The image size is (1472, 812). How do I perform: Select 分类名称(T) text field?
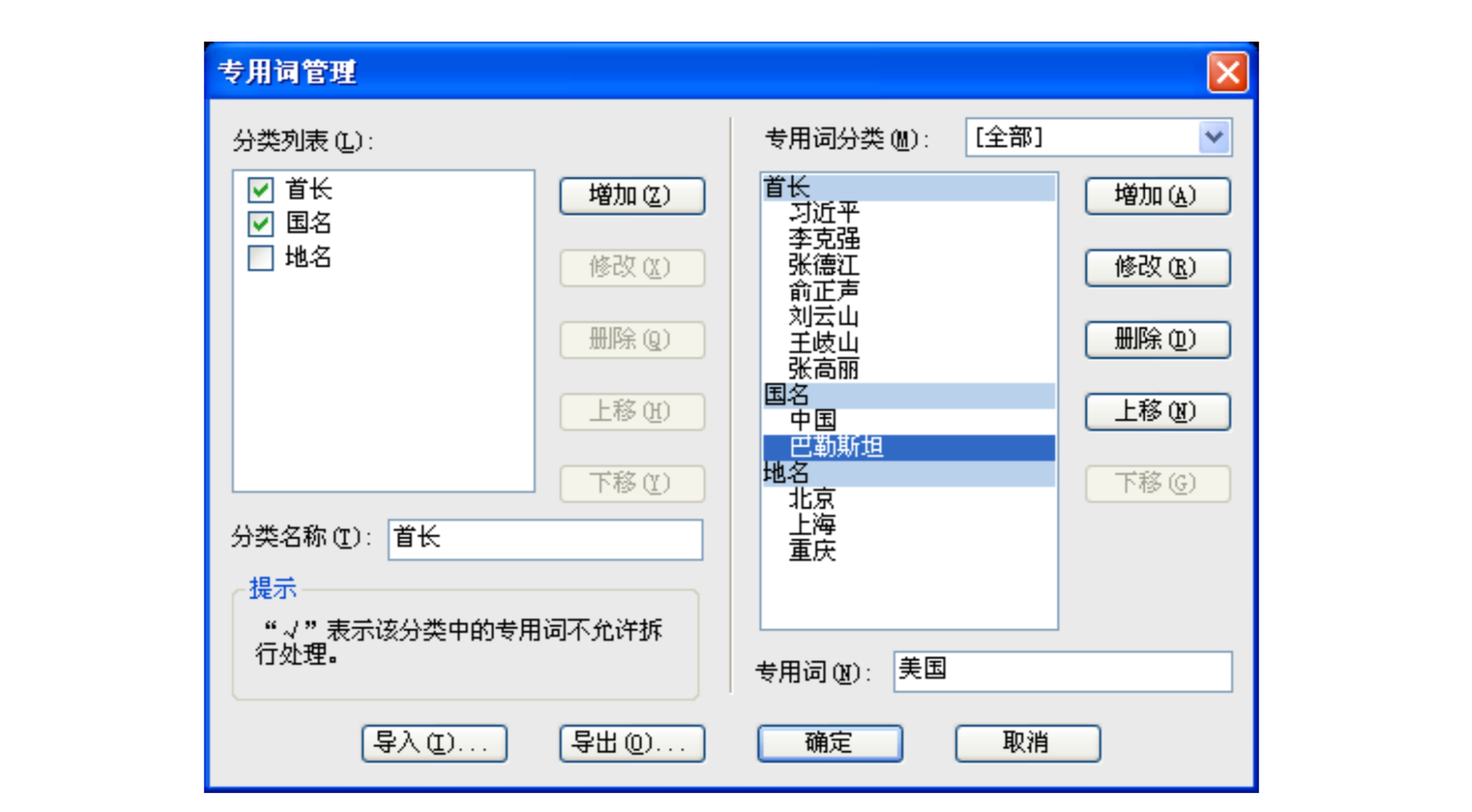pyautogui.click(x=545, y=538)
